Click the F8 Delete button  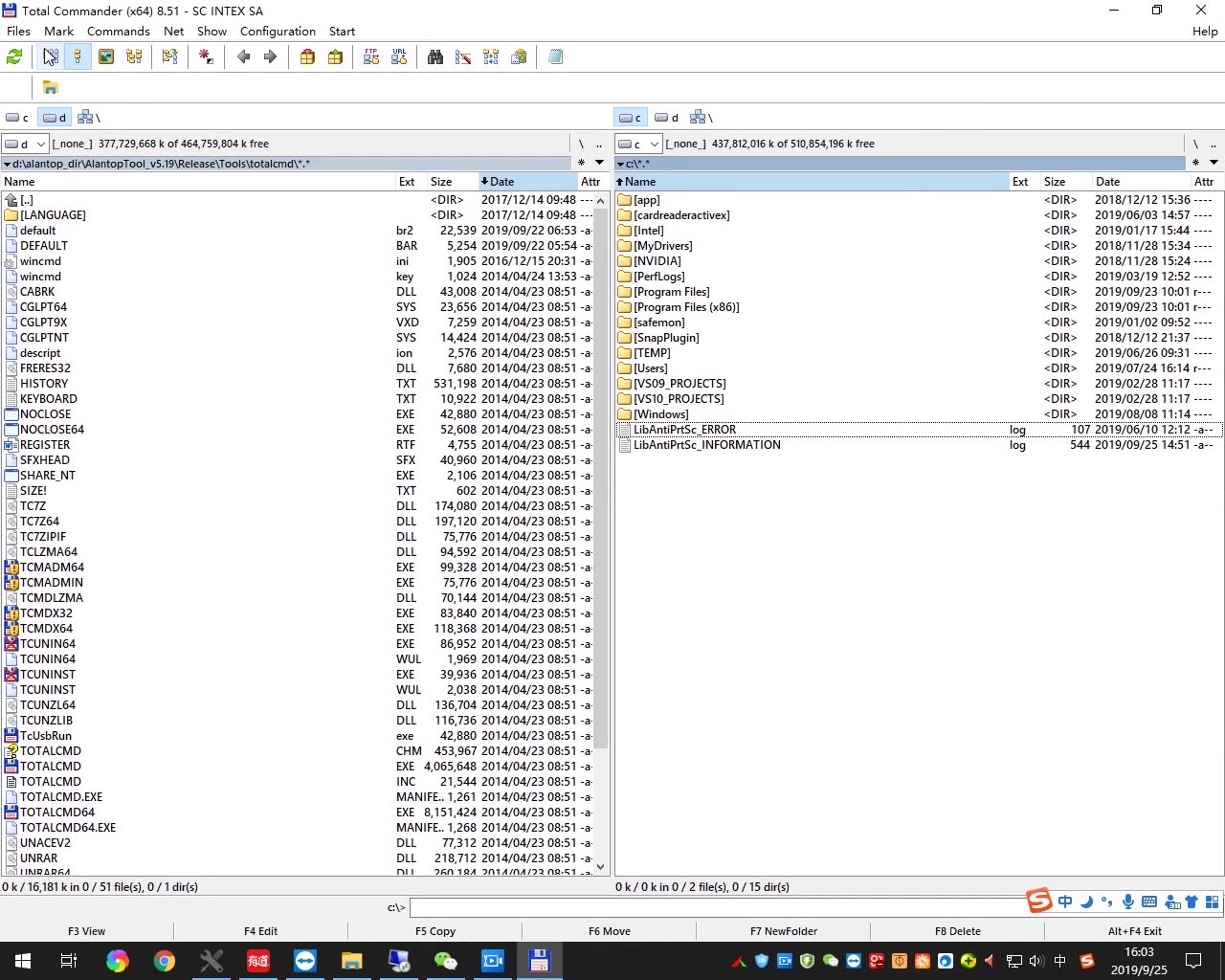[958, 930]
